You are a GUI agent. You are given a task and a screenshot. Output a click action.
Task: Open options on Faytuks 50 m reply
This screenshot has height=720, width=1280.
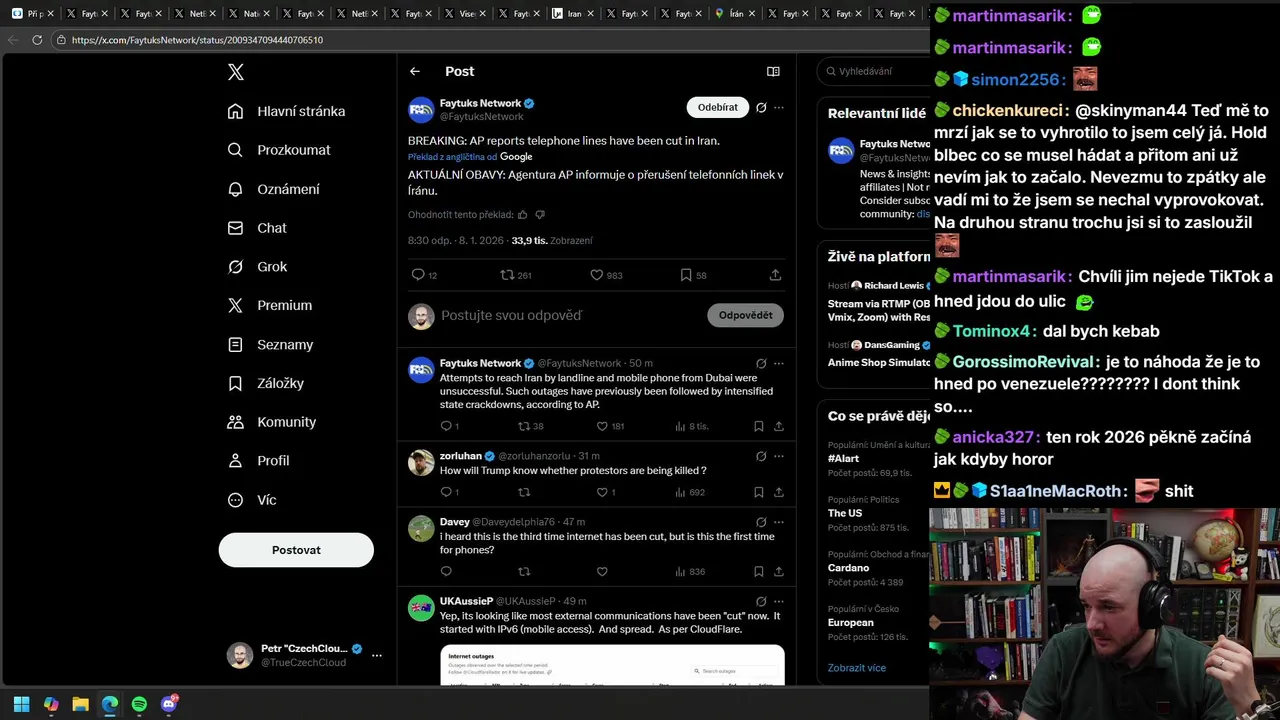[779, 364]
